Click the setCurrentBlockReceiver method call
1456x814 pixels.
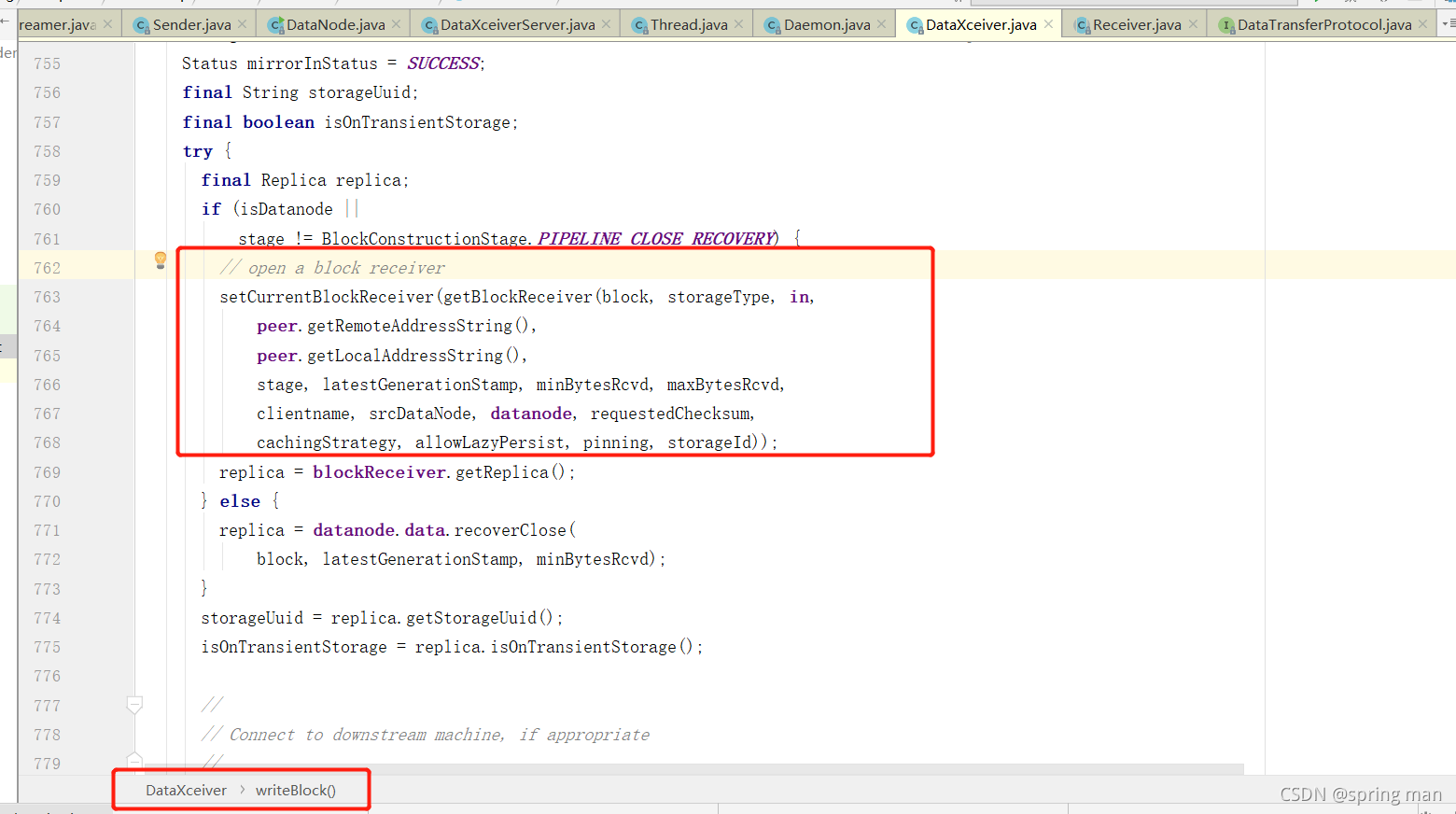(327, 297)
